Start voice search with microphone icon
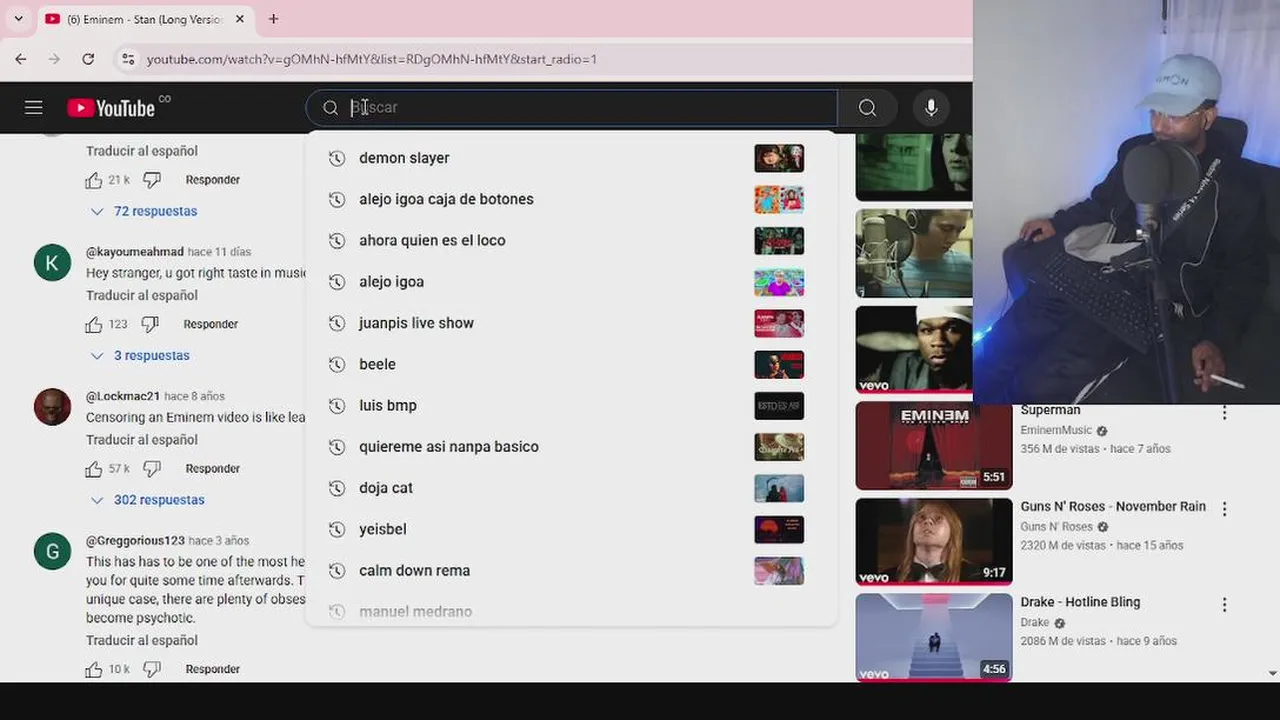The height and width of the screenshot is (720, 1280). point(931,108)
